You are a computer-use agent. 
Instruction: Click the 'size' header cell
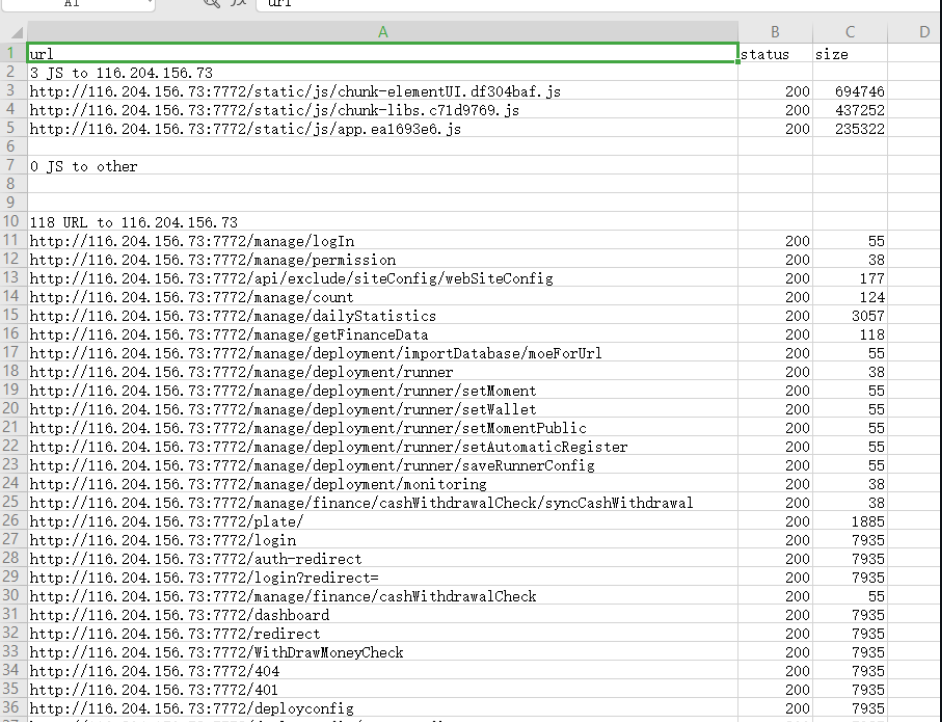pyautogui.click(x=850, y=54)
